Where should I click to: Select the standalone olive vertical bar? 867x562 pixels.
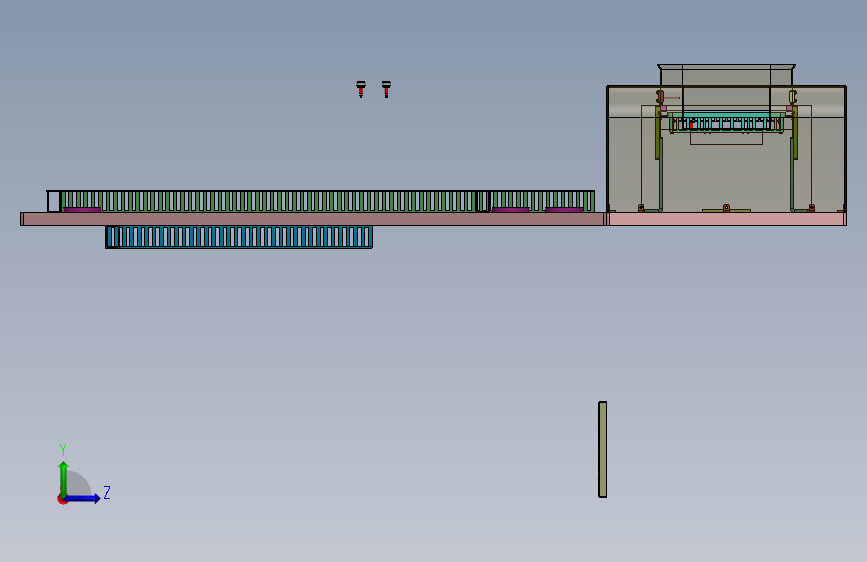pyautogui.click(x=603, y=450)
